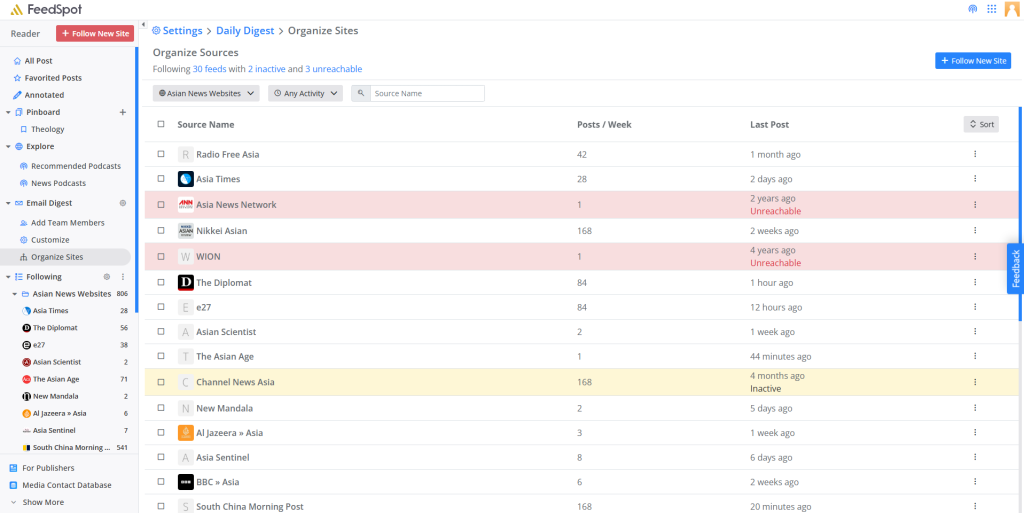Tick the select-all checkbox in header
Viewport: 1024px width, 513px height.
(161, 125)
